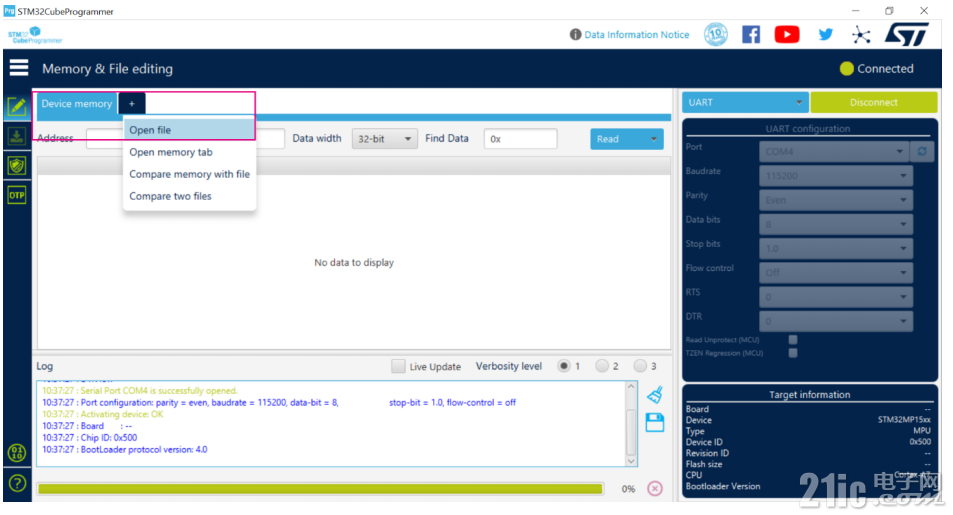Viewport: 953px width, 515px height.
Task: Choose Compare memory with file
Action: point(189,174)
